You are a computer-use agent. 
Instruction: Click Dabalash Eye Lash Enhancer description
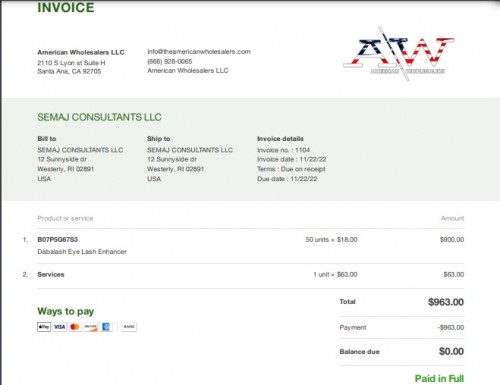(x=82, y=252)
